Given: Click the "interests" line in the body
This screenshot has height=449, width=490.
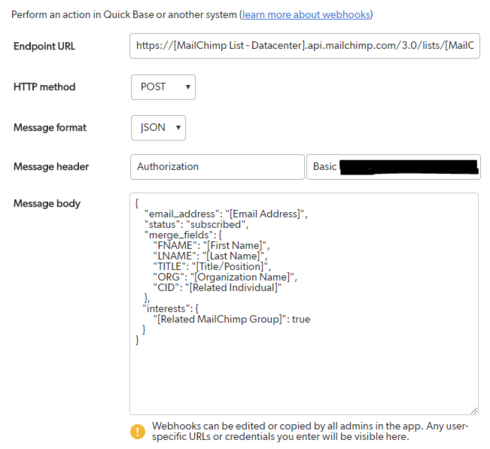Looking at the screenshot, I should point(171,309).
